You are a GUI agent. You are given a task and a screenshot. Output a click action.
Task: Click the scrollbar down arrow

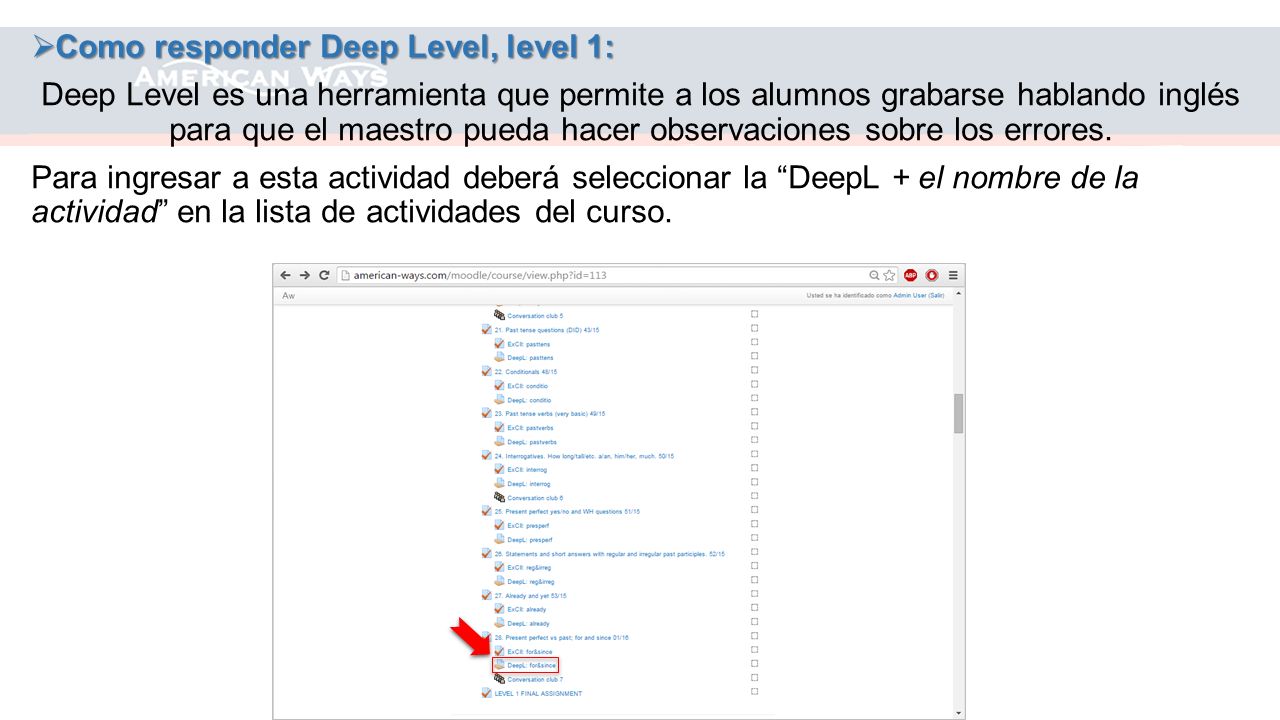coord(959,712)
